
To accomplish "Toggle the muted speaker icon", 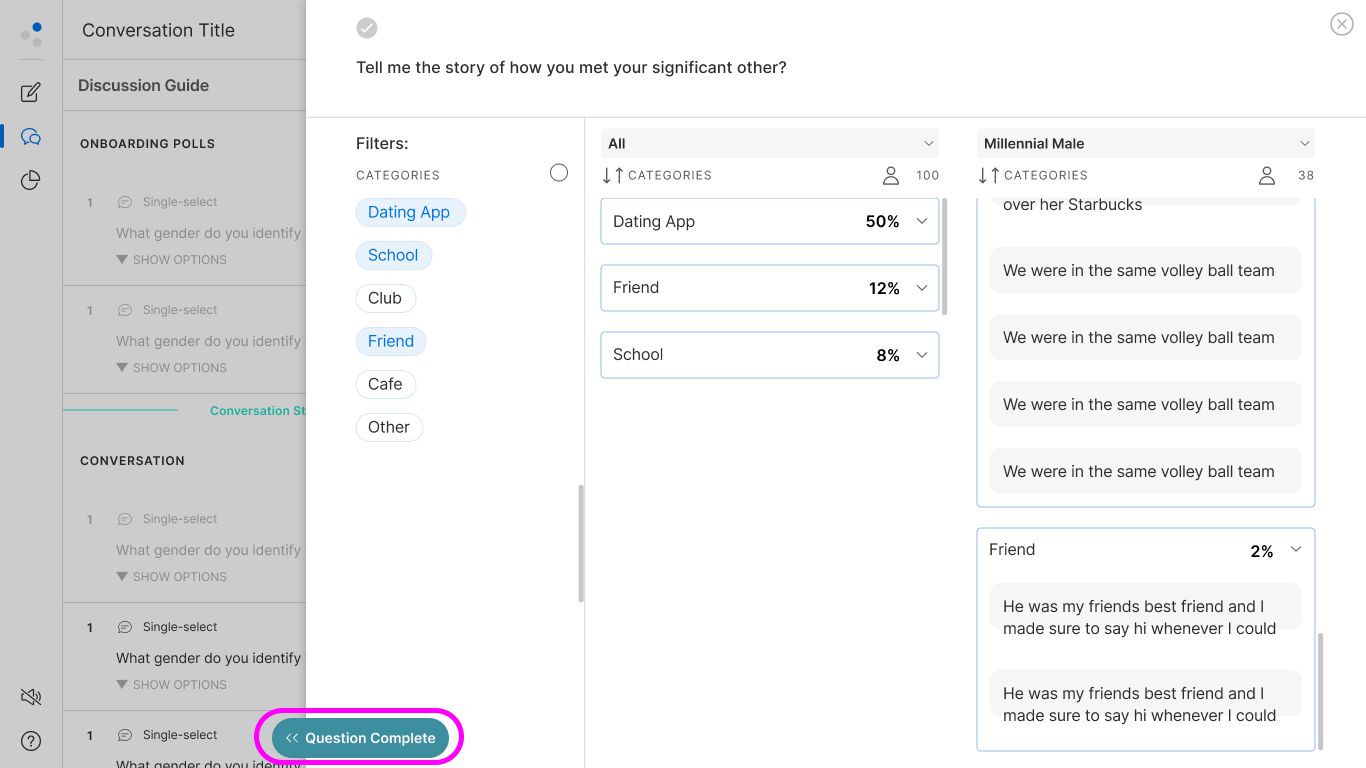I will tap(31, 697).
